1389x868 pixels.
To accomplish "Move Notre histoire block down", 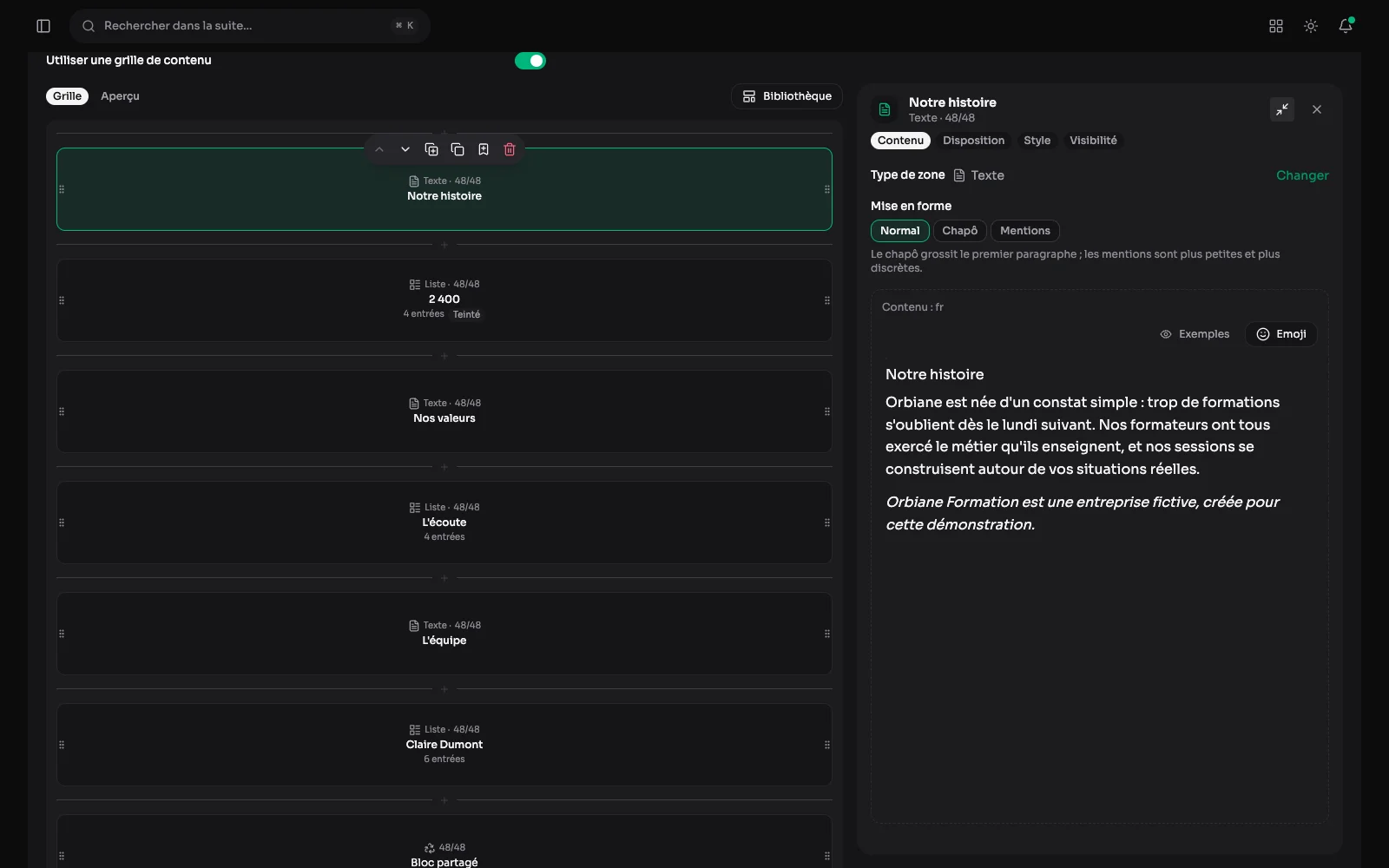I will [x=405, y=149].
